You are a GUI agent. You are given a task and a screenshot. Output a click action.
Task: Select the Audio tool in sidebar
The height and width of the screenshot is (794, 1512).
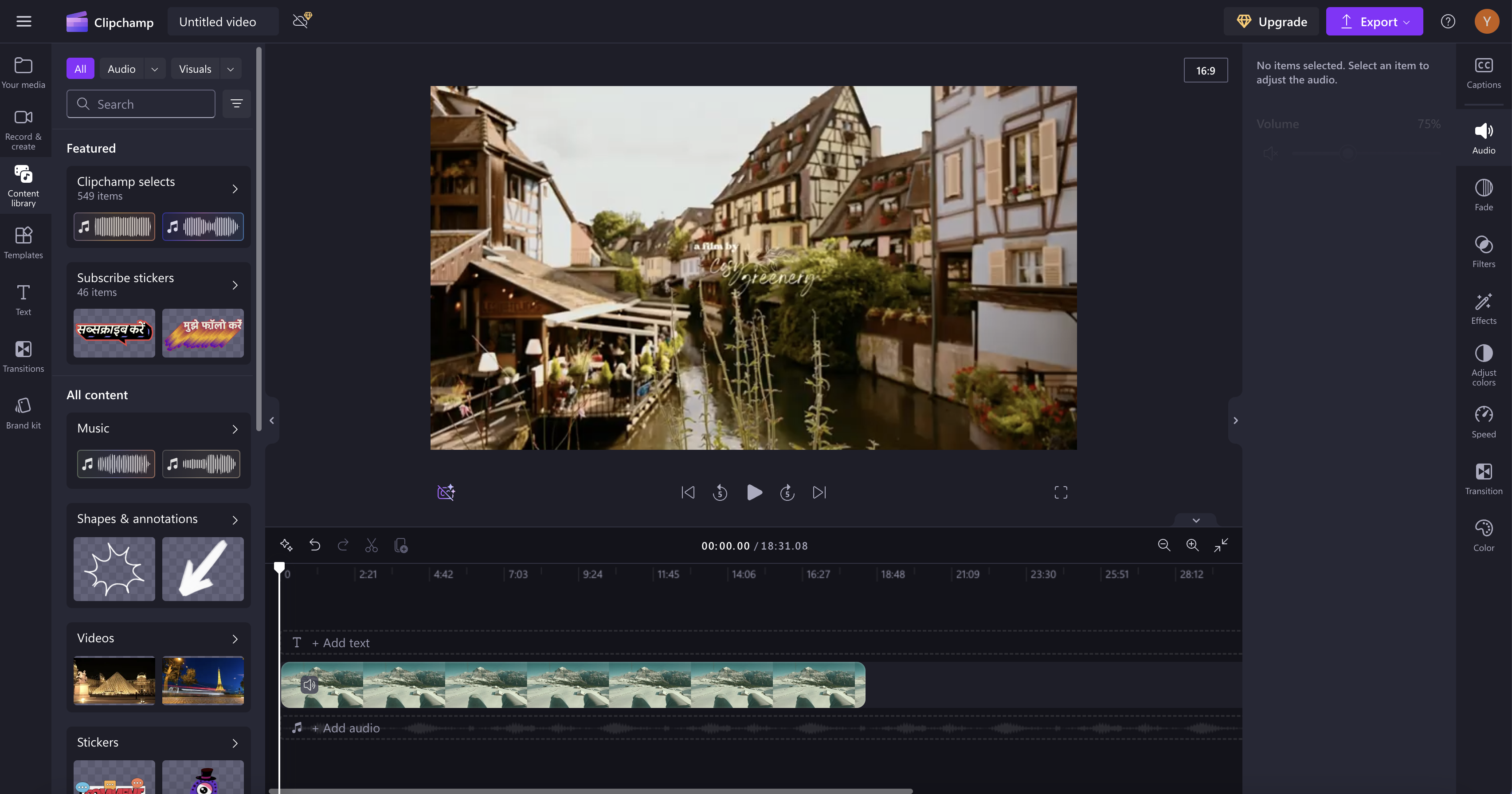[x=1484, y=138]
